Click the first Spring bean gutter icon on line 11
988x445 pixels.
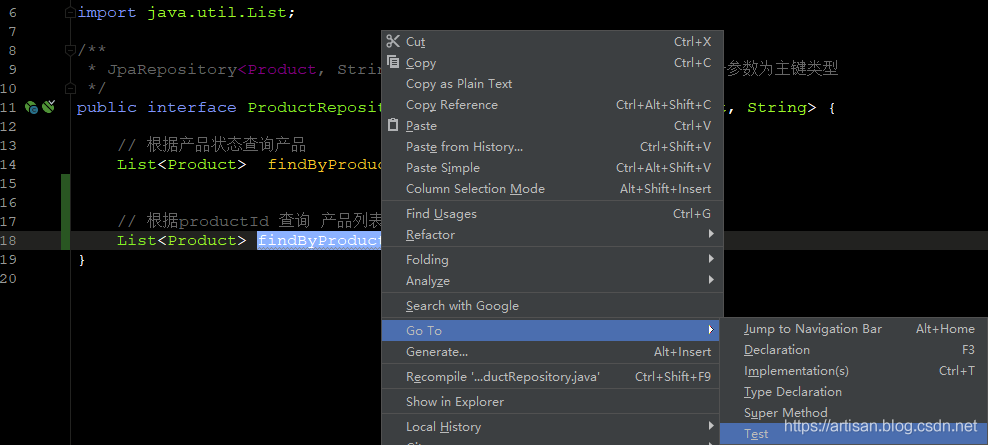point(31,107)
